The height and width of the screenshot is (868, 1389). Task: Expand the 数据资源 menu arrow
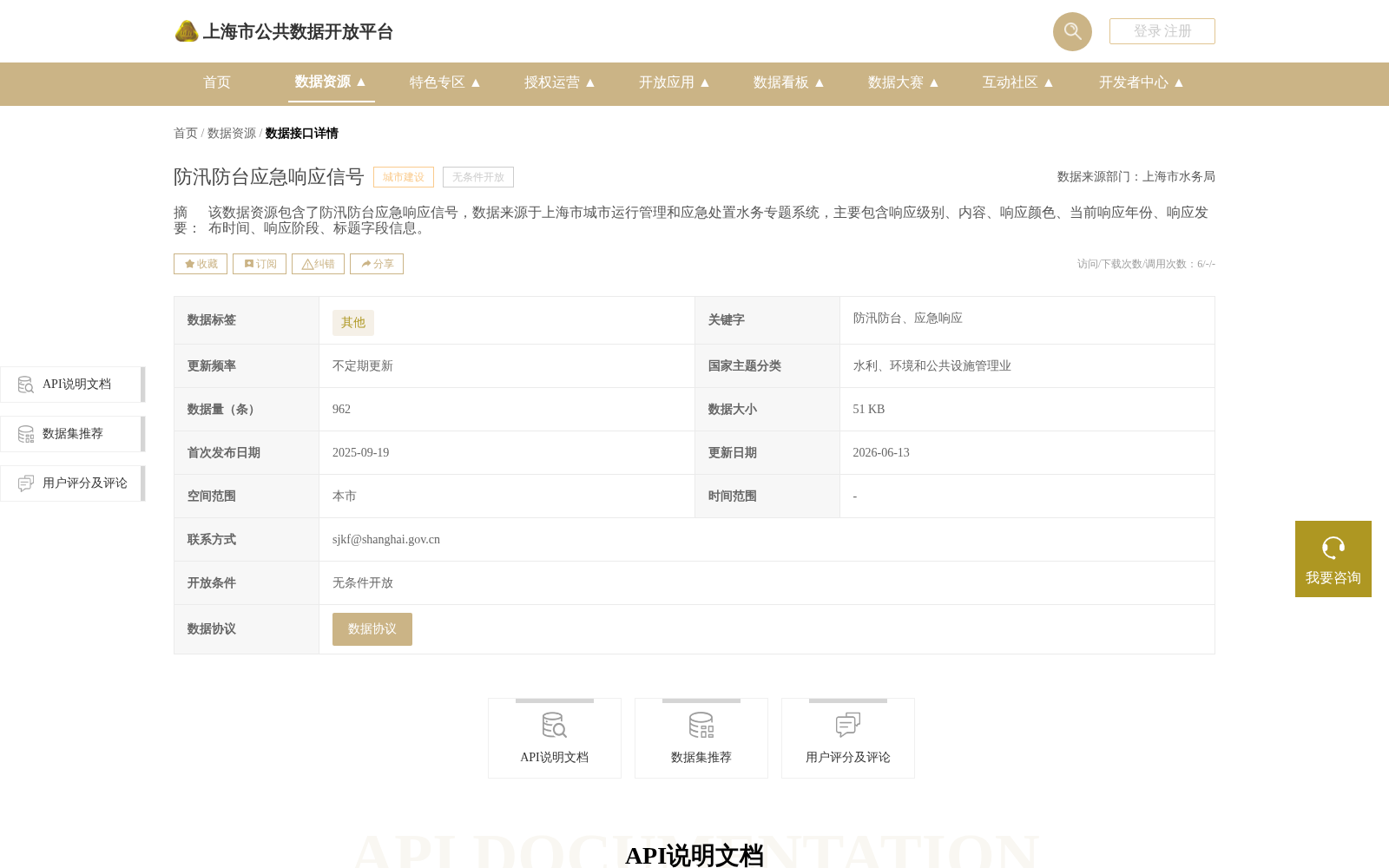tap(361, 82)
